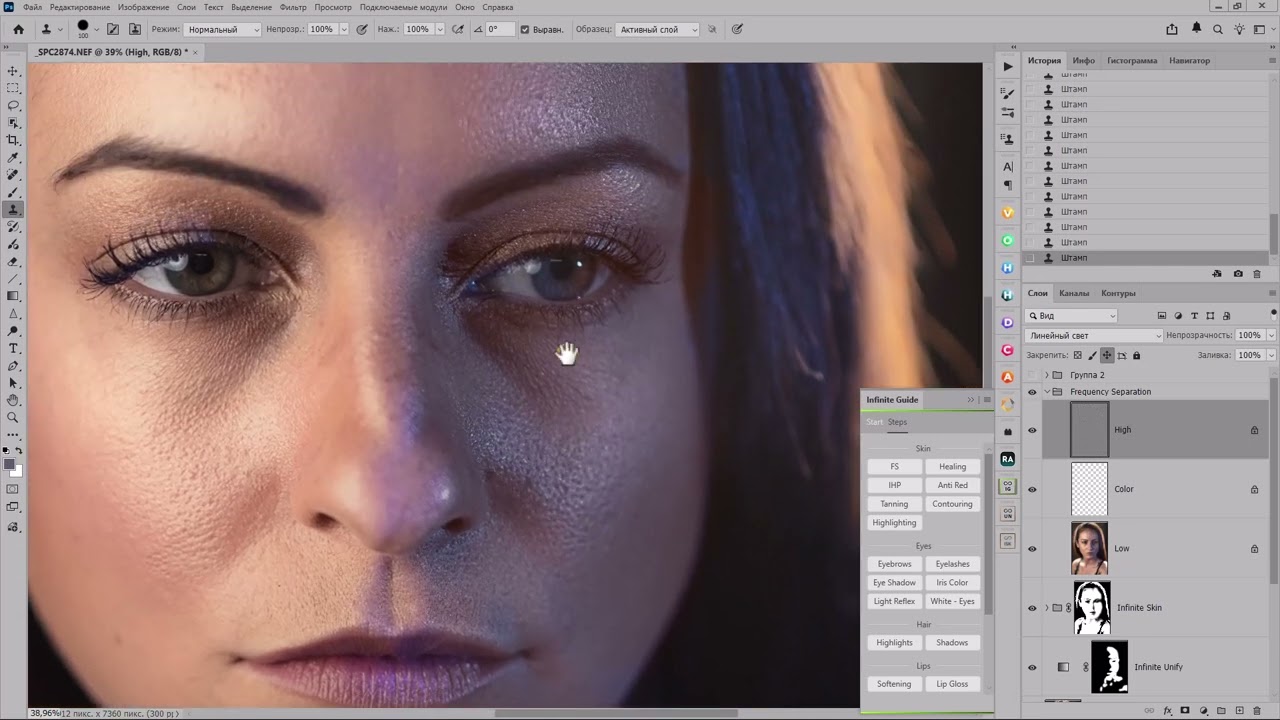
Task: Add layer style using fx icon
Action: click(1167, 710)
